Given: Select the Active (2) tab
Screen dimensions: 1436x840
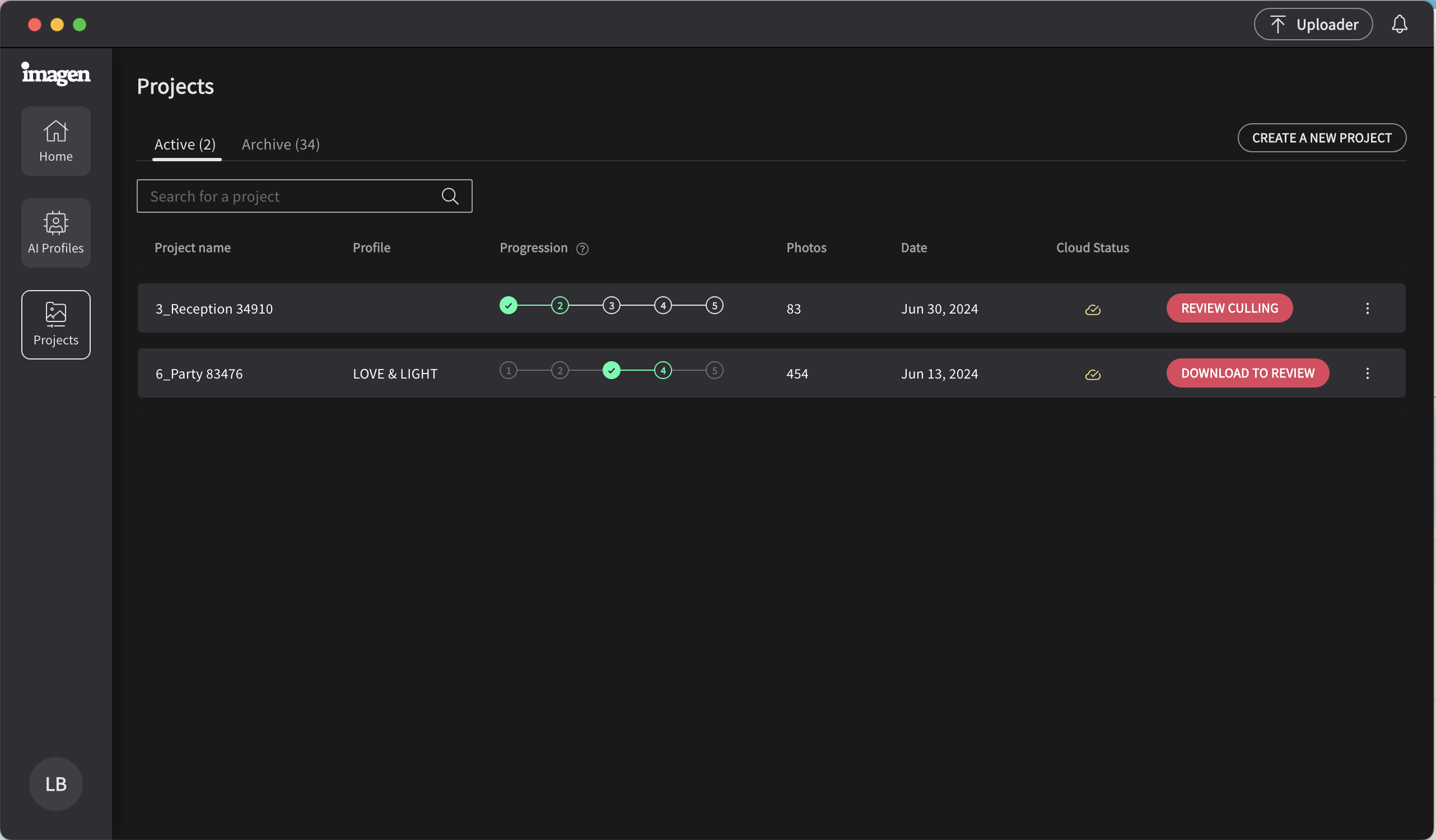Looking at the screenshot, I should 185,144.
